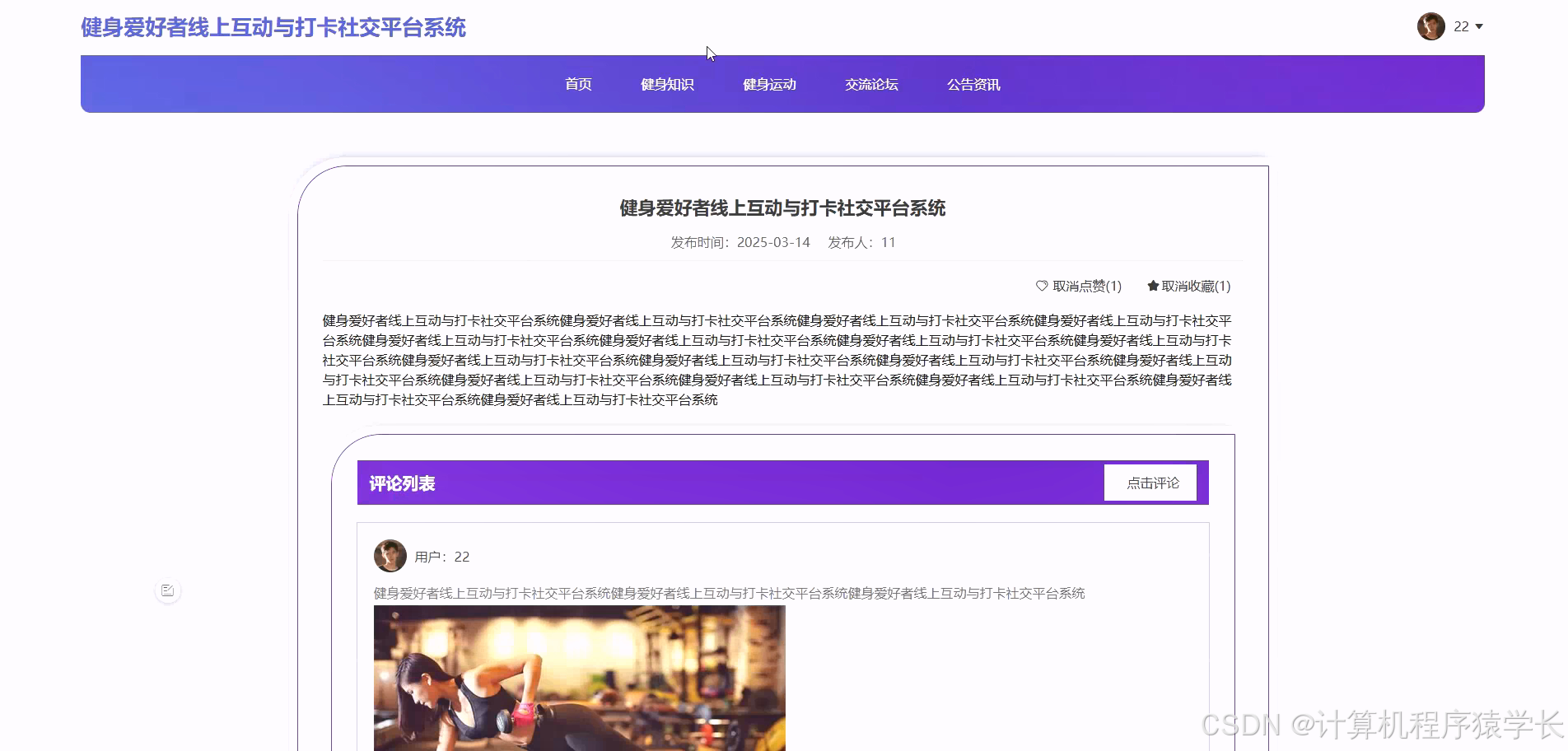
Task: Click the heart icon to cancel like
Action: [1042, 286]
